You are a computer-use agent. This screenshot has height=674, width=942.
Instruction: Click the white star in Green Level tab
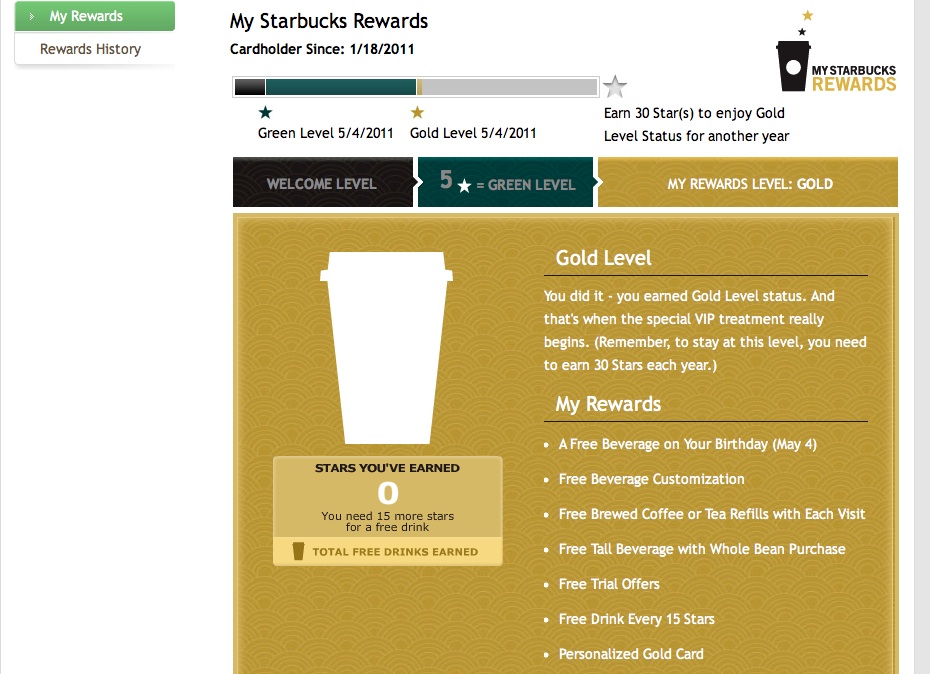point(464,186)
